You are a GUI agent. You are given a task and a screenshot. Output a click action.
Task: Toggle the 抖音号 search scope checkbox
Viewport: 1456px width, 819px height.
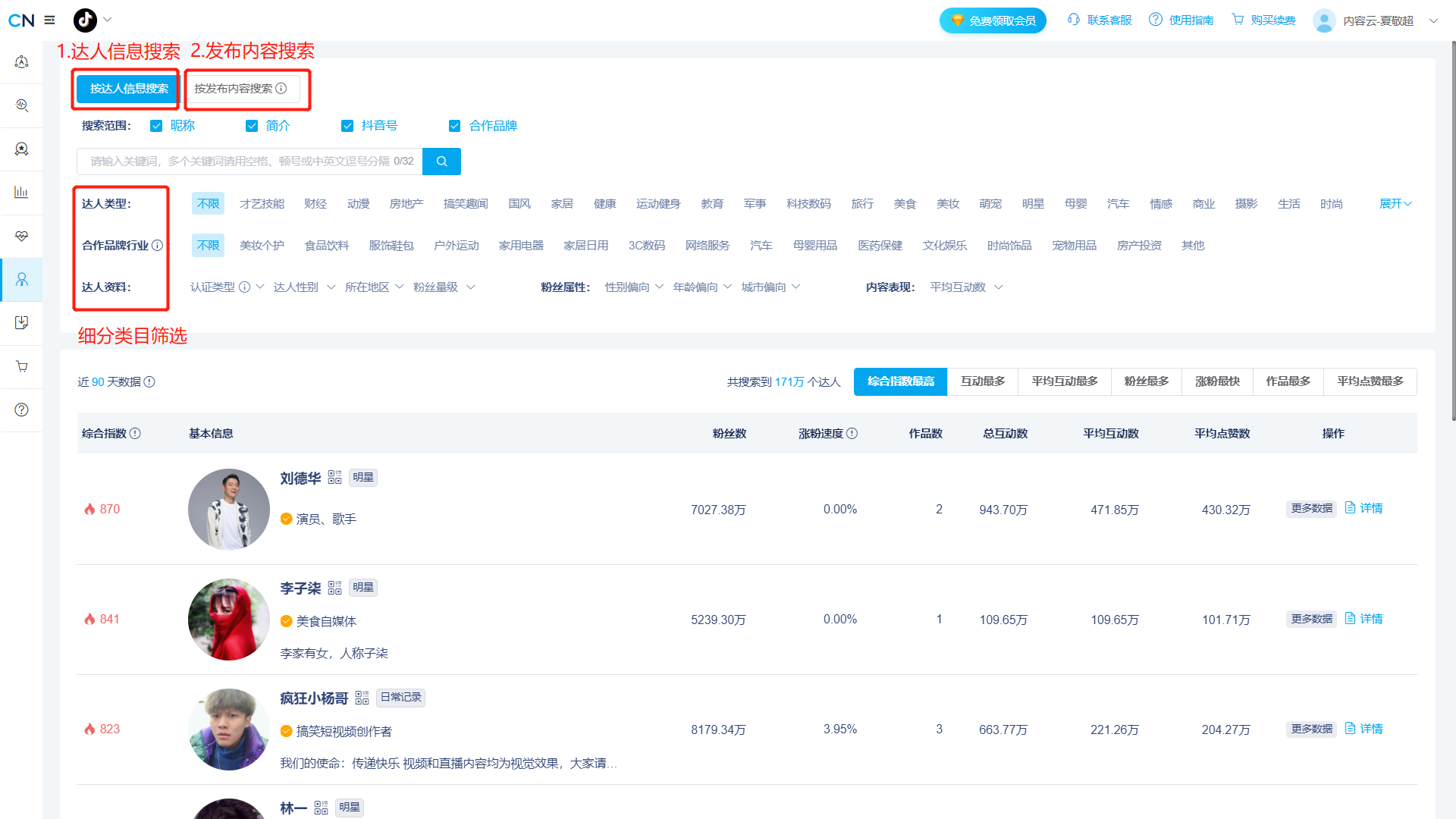pos(347,126)
